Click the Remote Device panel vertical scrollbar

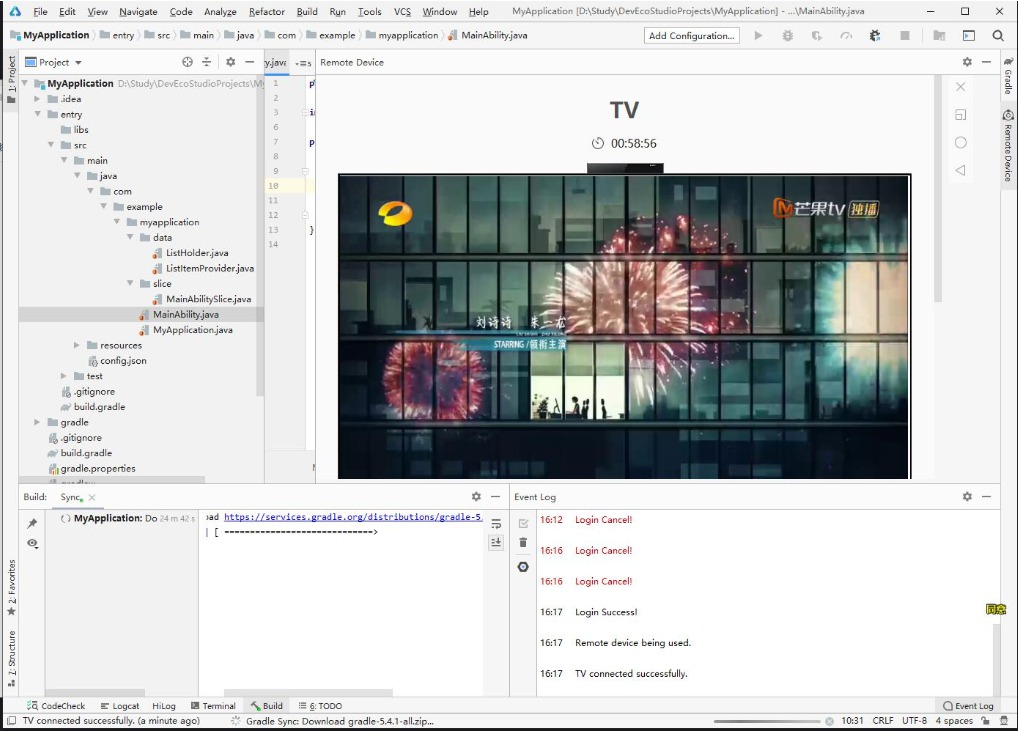click(937, 188)
